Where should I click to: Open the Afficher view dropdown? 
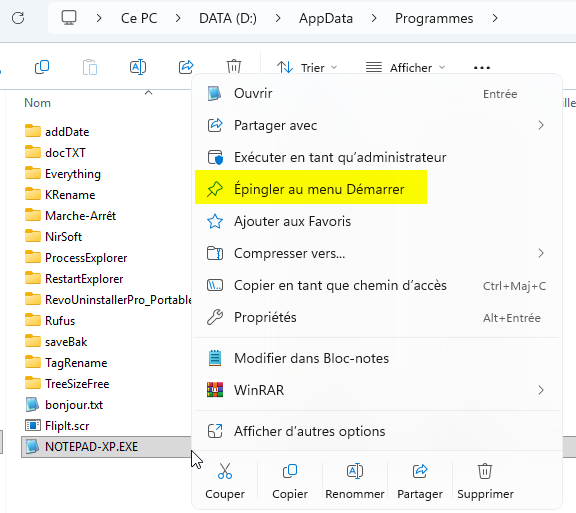405,68
